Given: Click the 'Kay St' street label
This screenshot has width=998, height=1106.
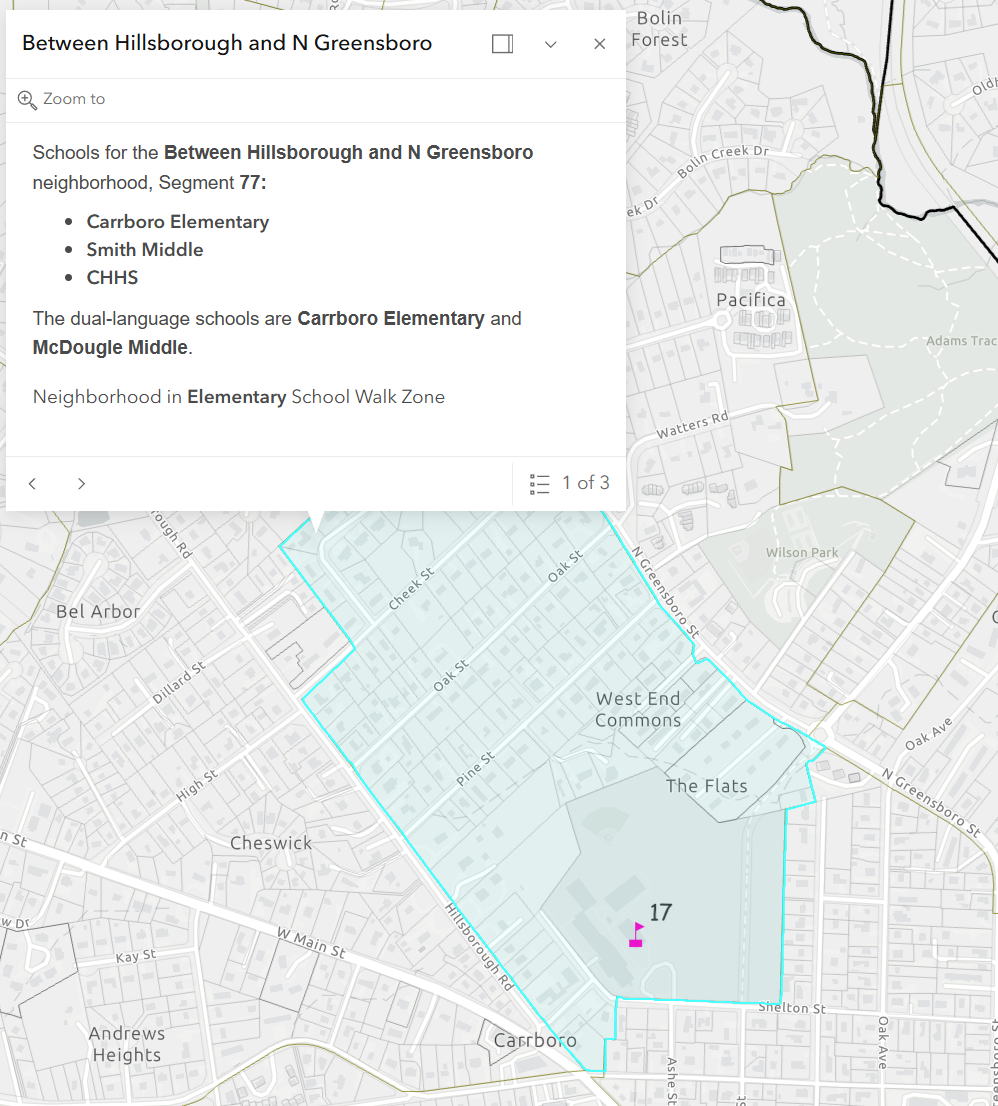Looking at the screenshot, I should click(136, 956).
